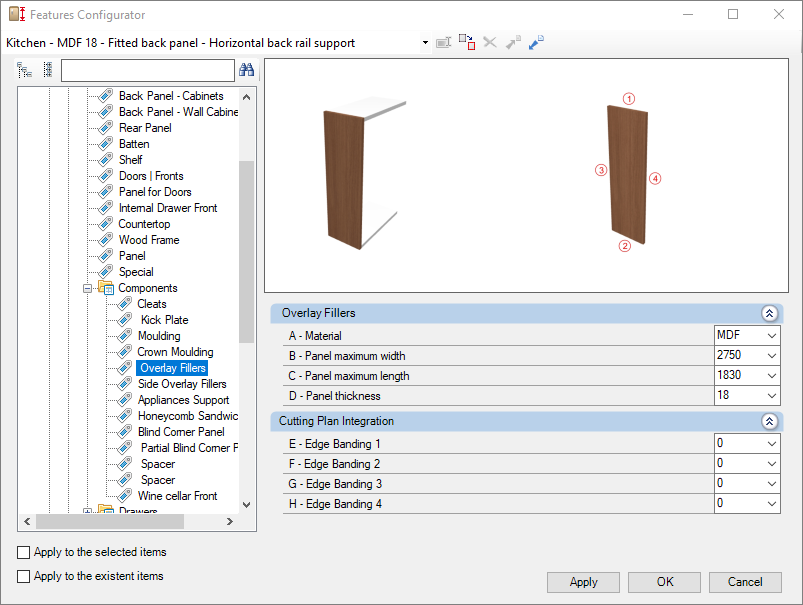Select Internal Drawer Front tree item

[168, 207]
